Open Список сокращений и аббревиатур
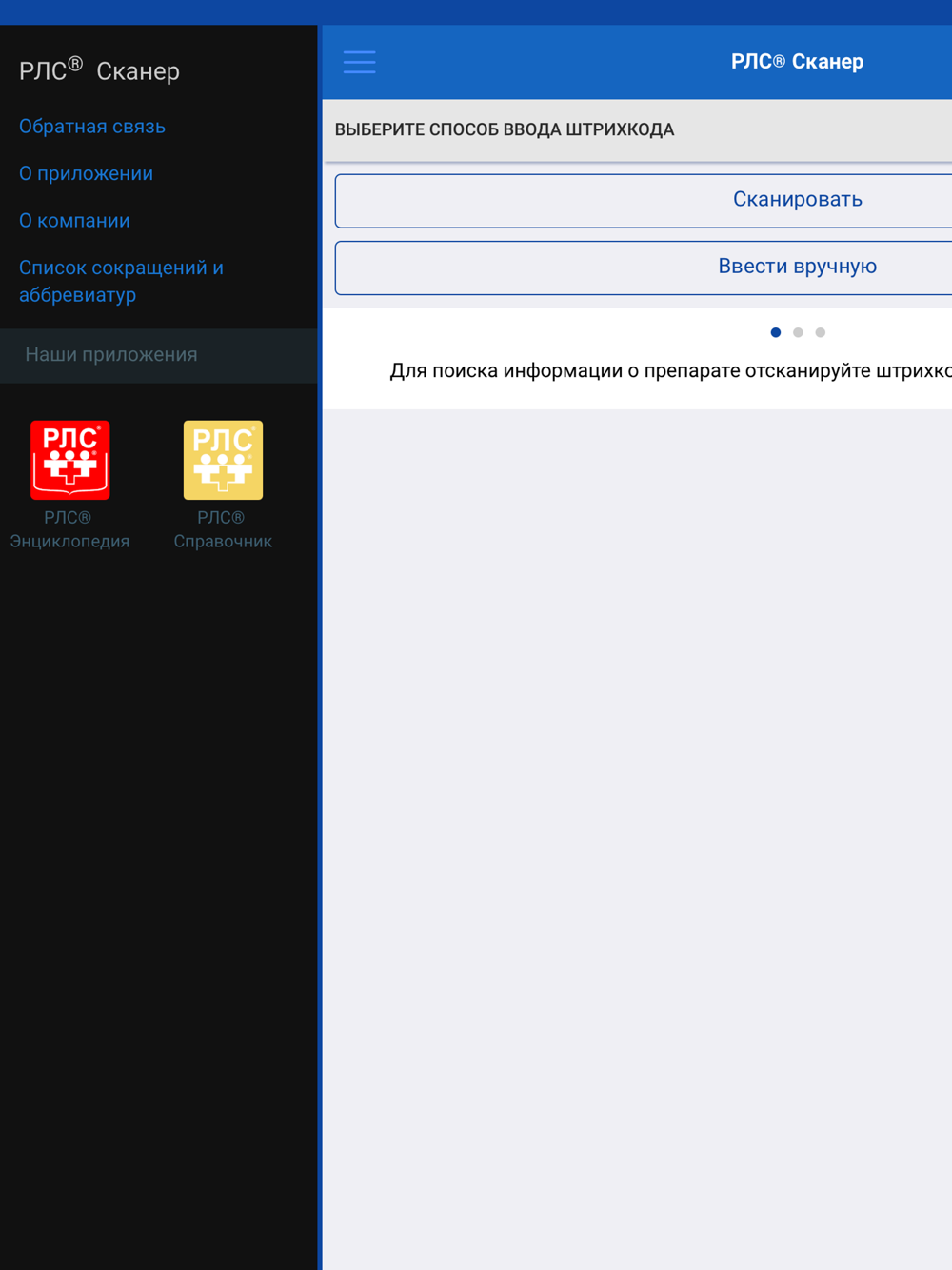 click(x=121, y=281)
